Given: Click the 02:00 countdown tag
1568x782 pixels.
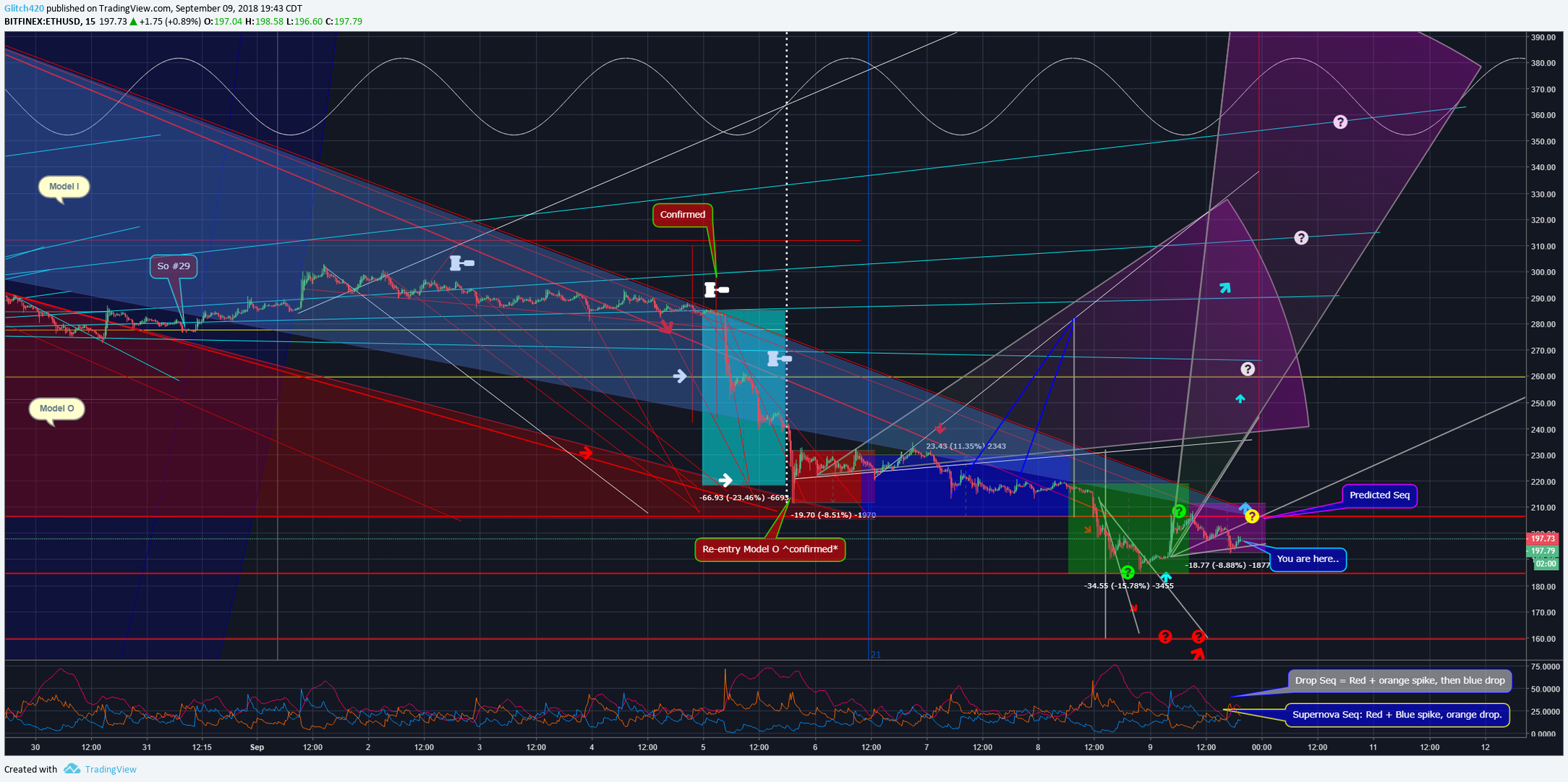Looking at the screenshot, I should (x=1546, y=564).
